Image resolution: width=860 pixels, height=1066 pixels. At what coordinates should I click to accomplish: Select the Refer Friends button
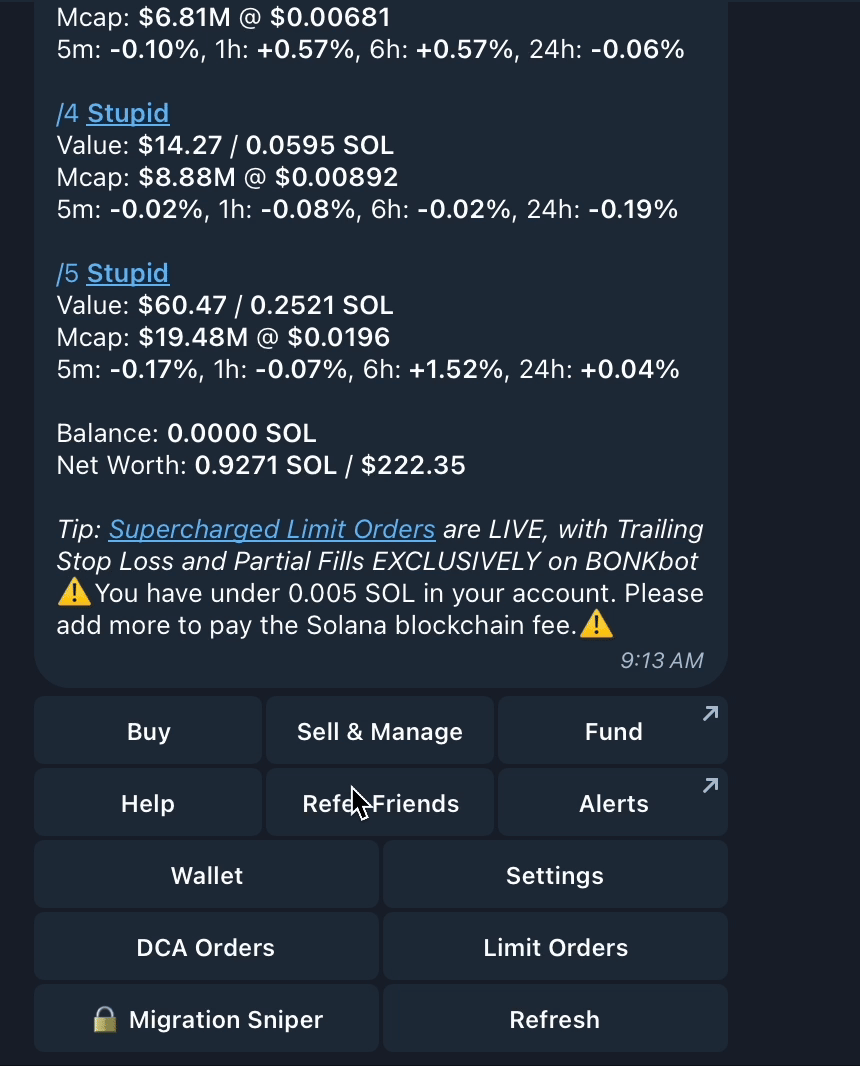380,803
